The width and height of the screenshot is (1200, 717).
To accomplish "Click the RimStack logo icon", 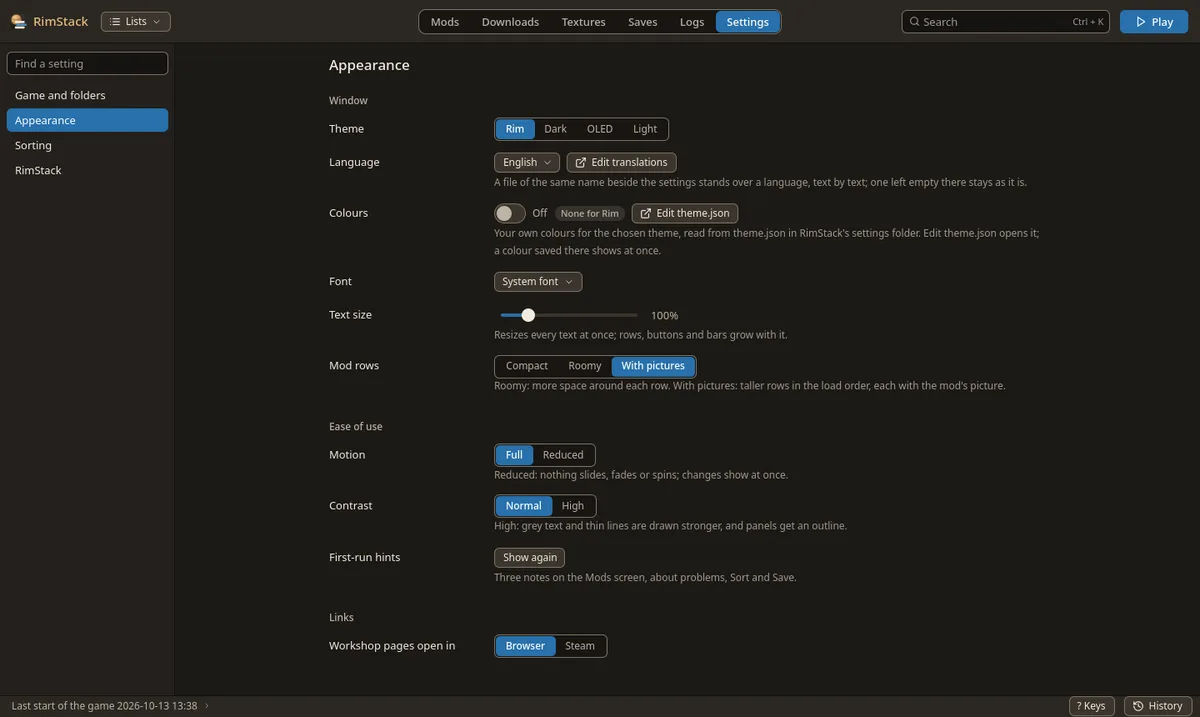I will tap(18, 21).
